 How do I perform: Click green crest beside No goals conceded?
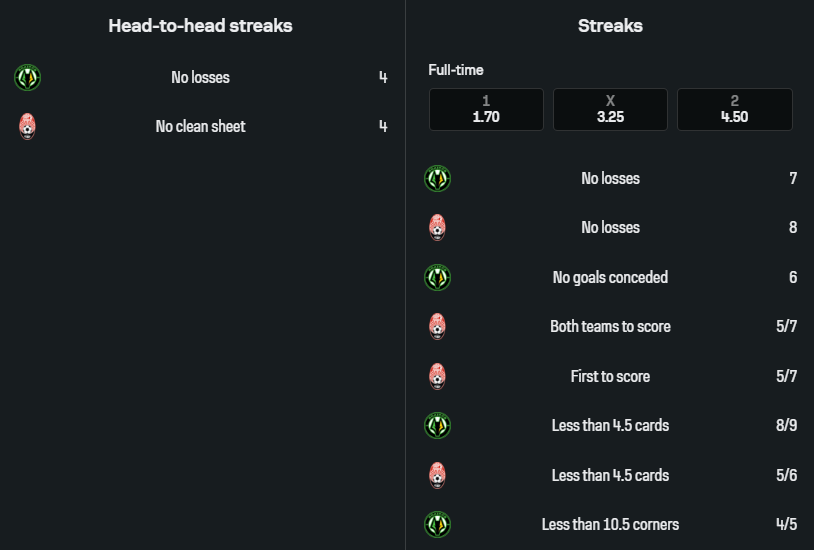437,278
